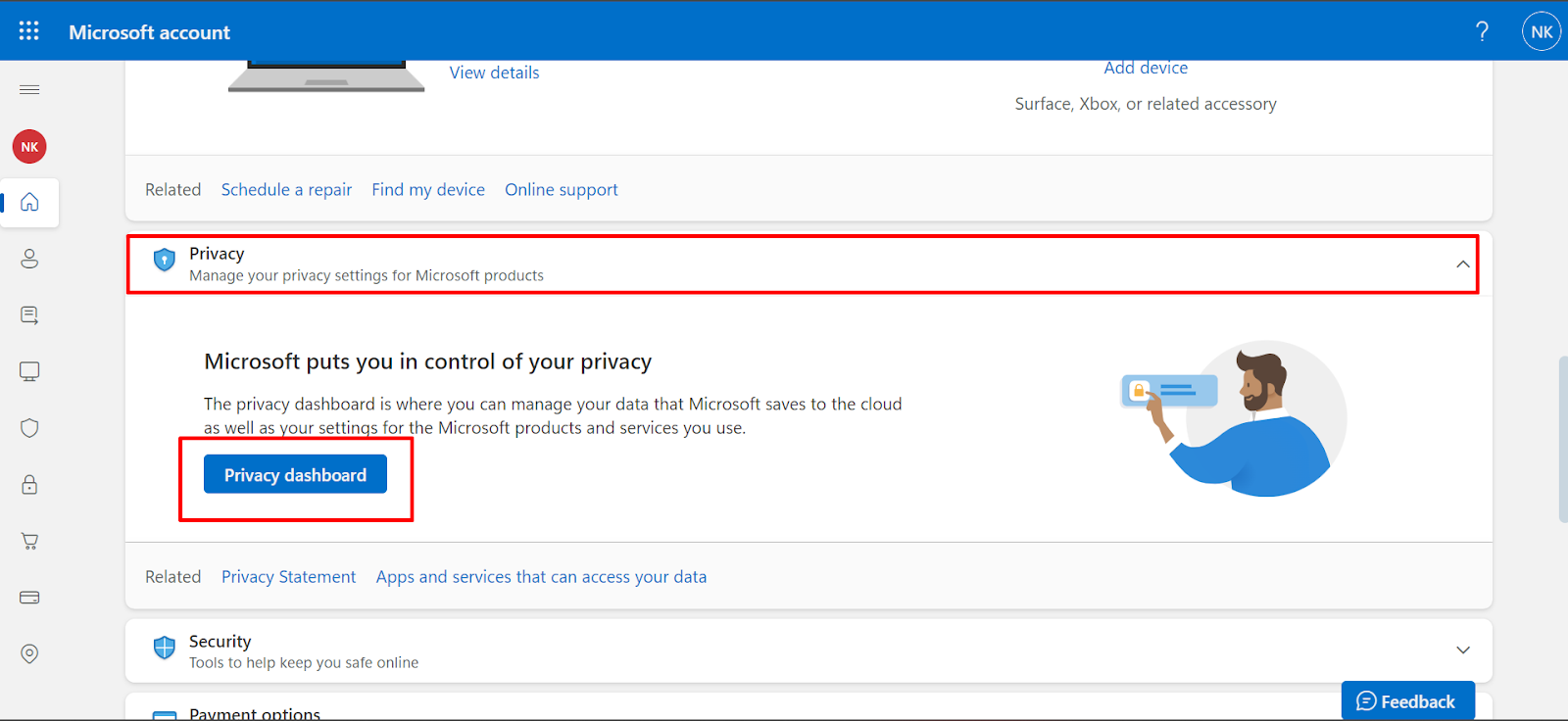Click the help question mark icon
This screenshot has height=721, width=1568.
tap(1482, 31)
